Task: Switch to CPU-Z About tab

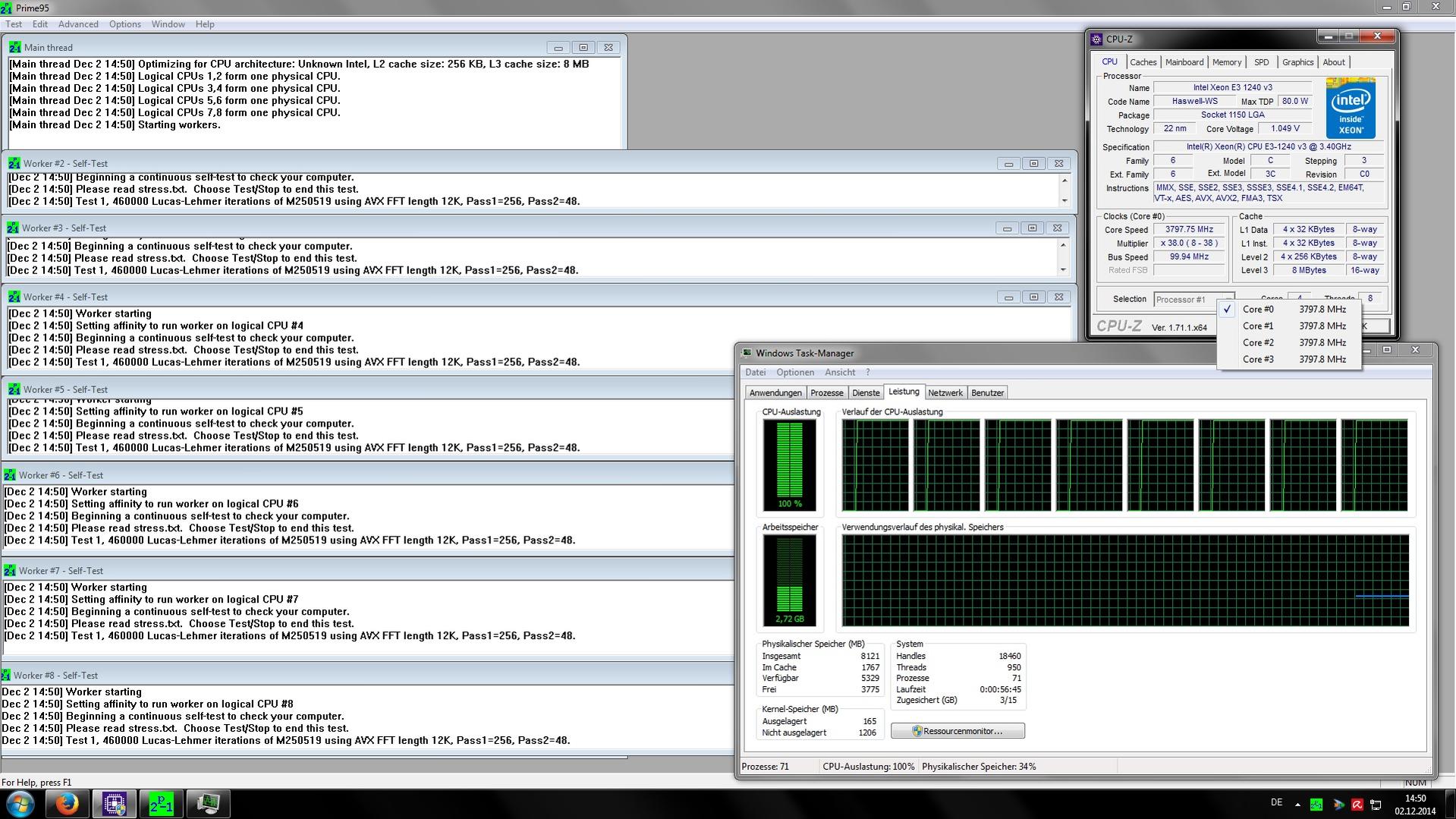Action: 1334,63
